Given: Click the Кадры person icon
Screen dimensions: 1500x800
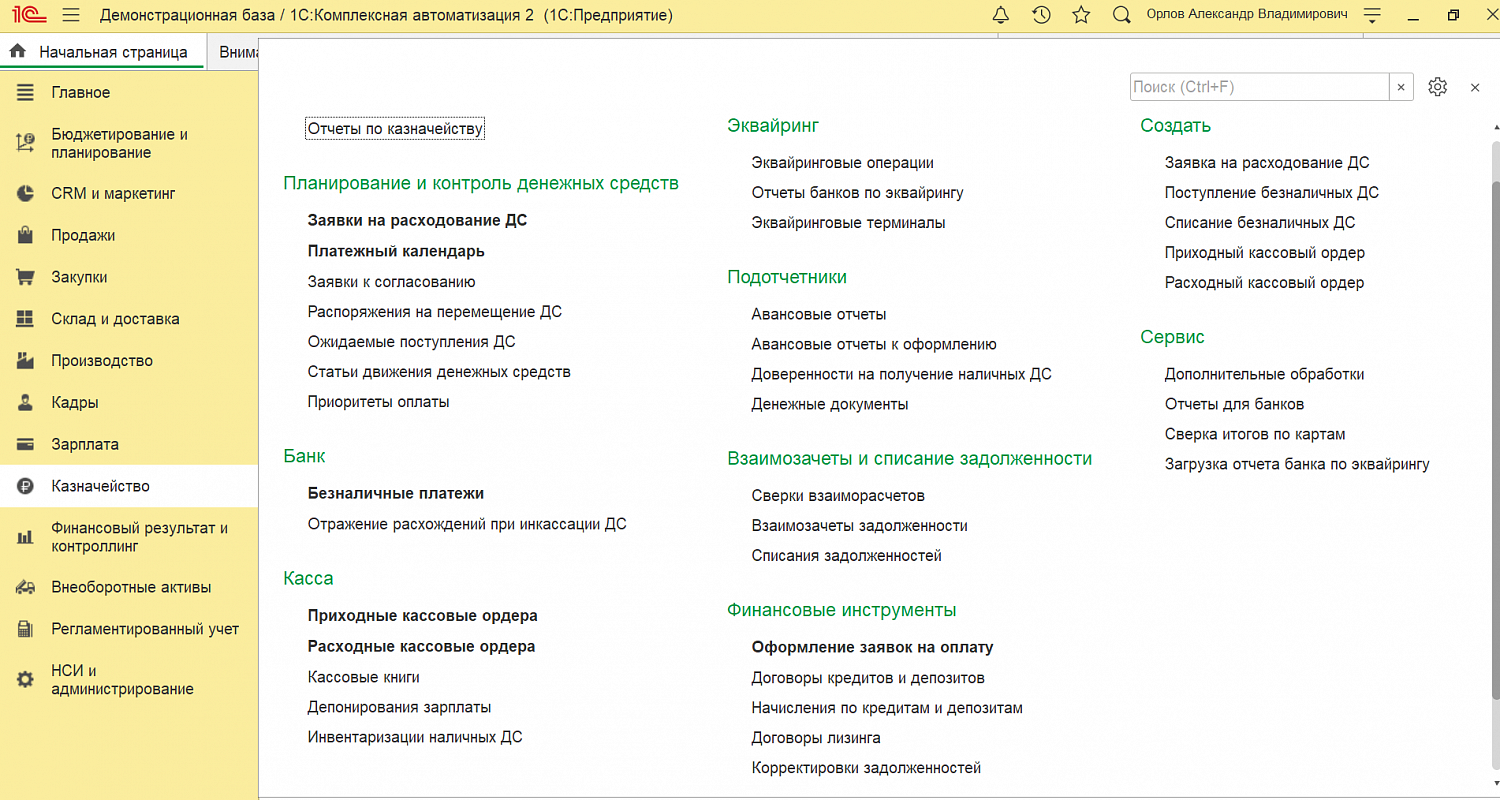Looking at the screenshot, I should (26, 403).
